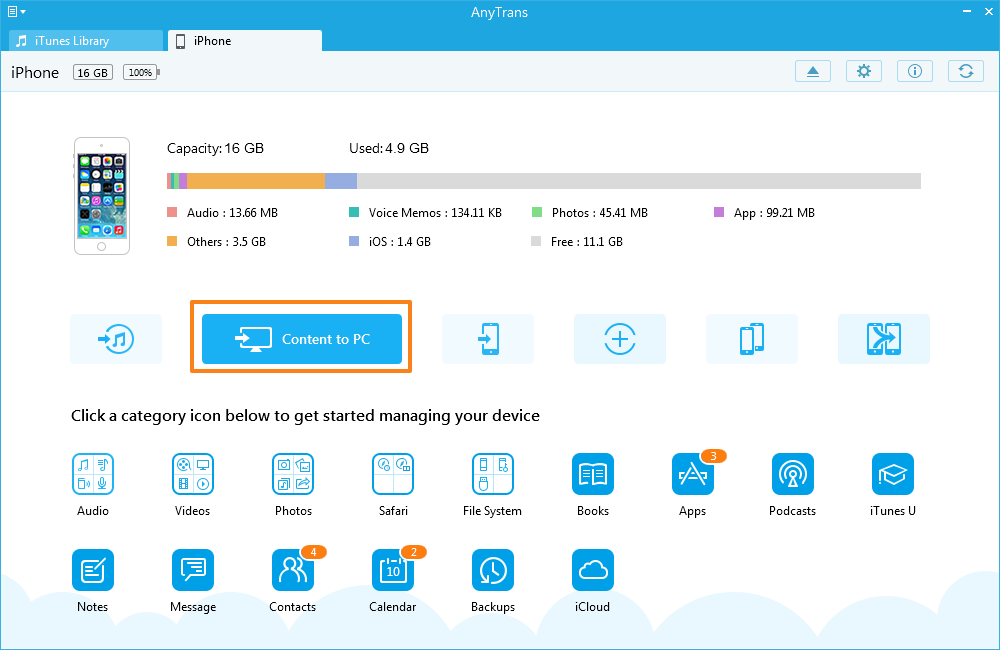Image resolution: width=1000 pixels, height=650 pixels.
Task: Open settings with the gear icon
Action: pyautogui.click(x=864, y=71)
